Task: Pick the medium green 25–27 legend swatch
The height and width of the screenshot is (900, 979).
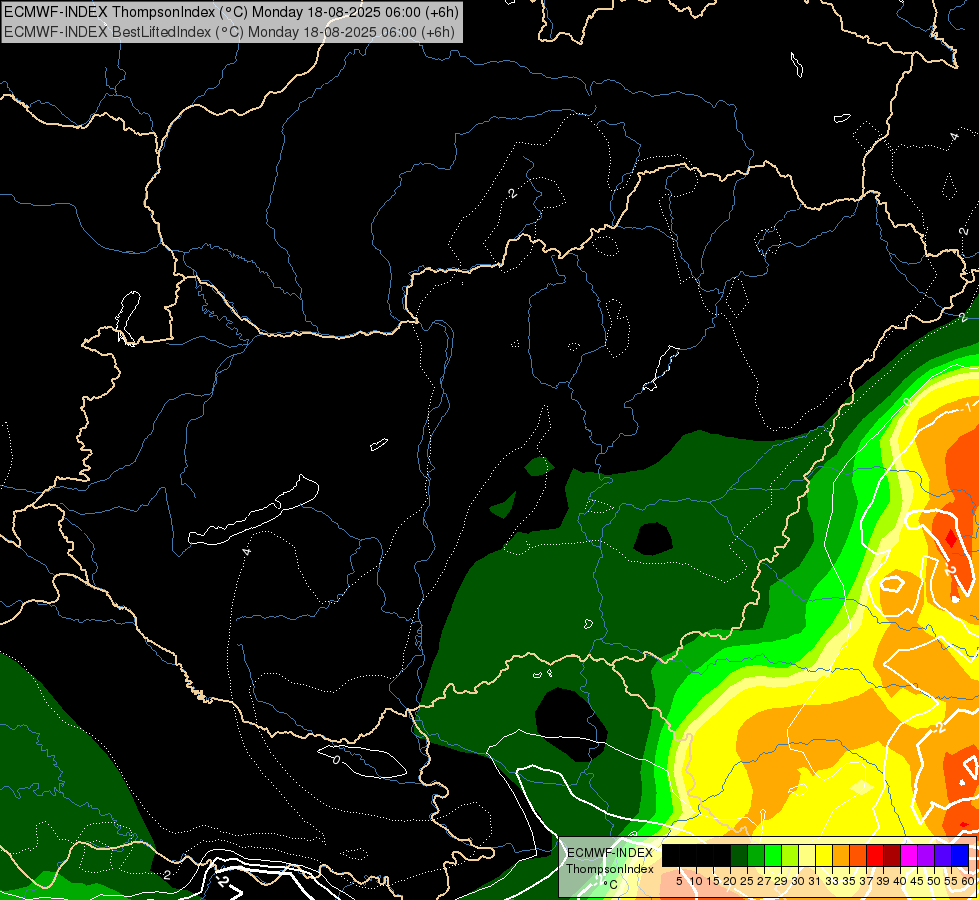Action: (755, 855)
